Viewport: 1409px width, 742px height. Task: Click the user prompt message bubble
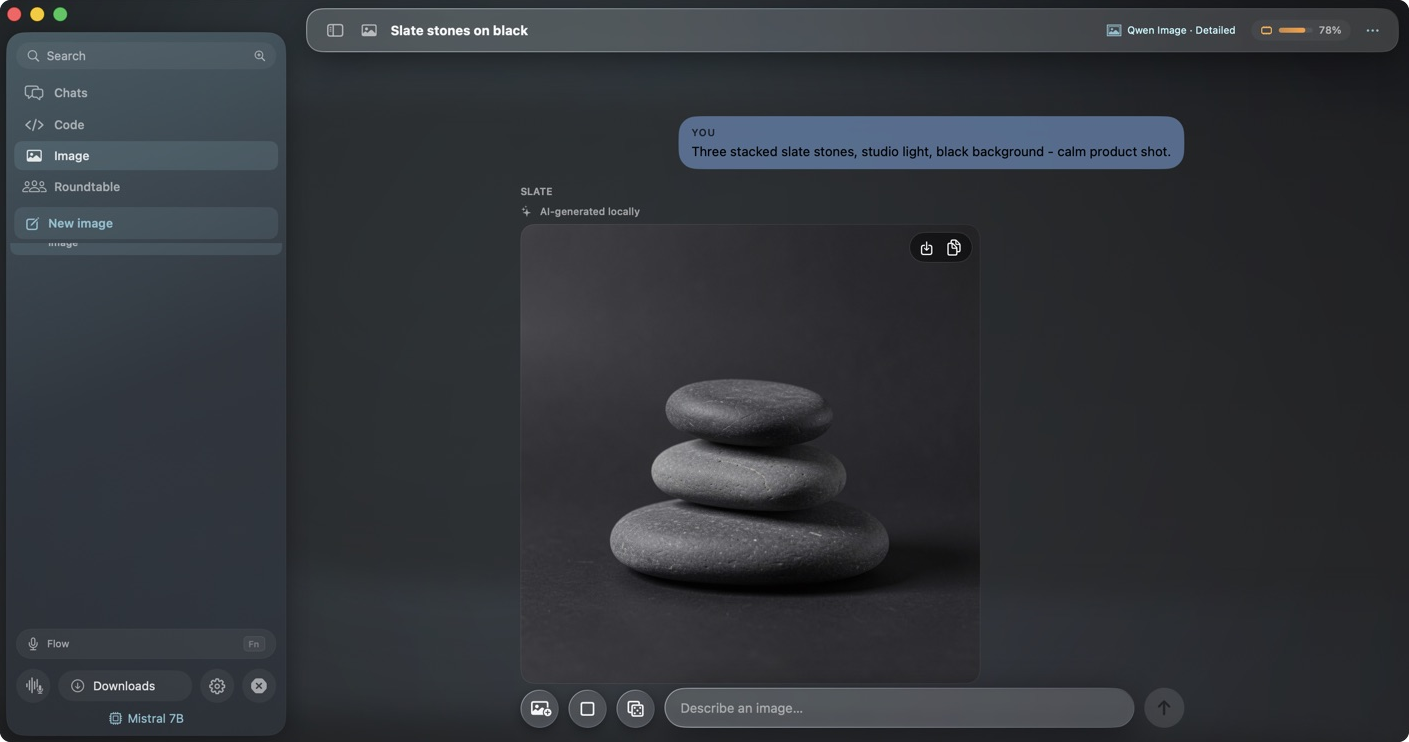coord(931,143)
